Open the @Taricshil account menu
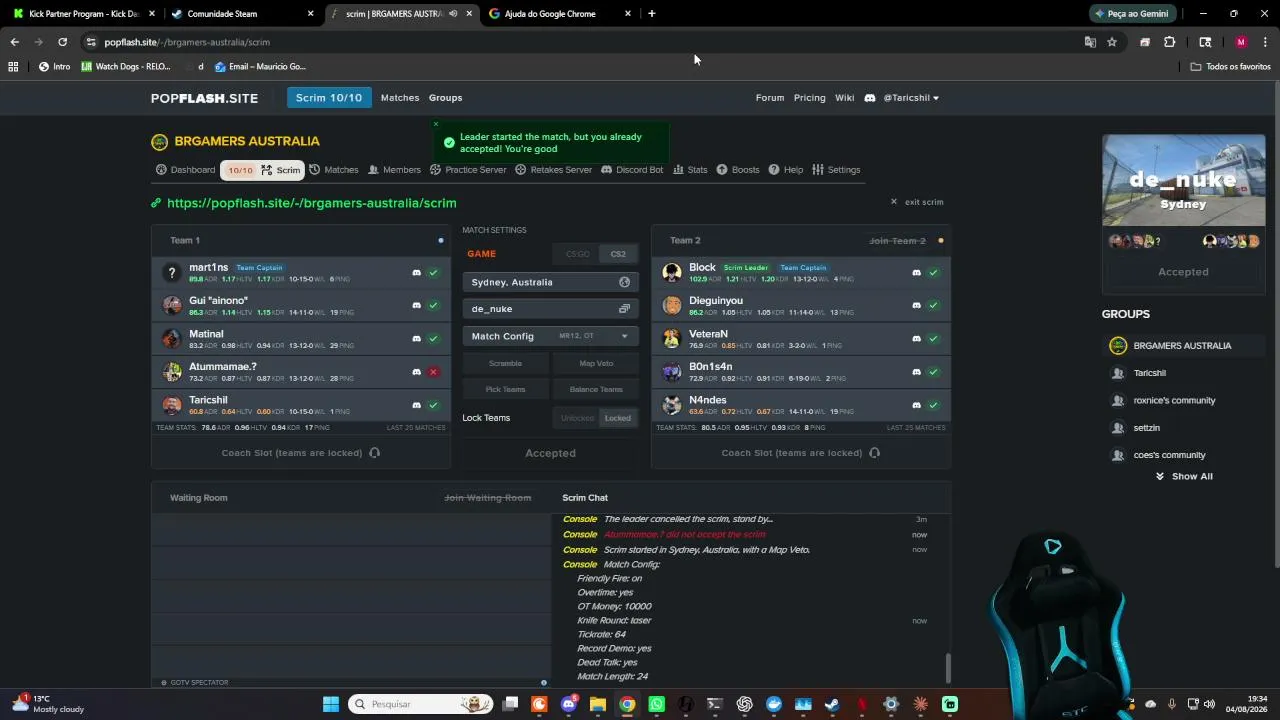This screenshot has width=1280, height=720. pos(911,98)
